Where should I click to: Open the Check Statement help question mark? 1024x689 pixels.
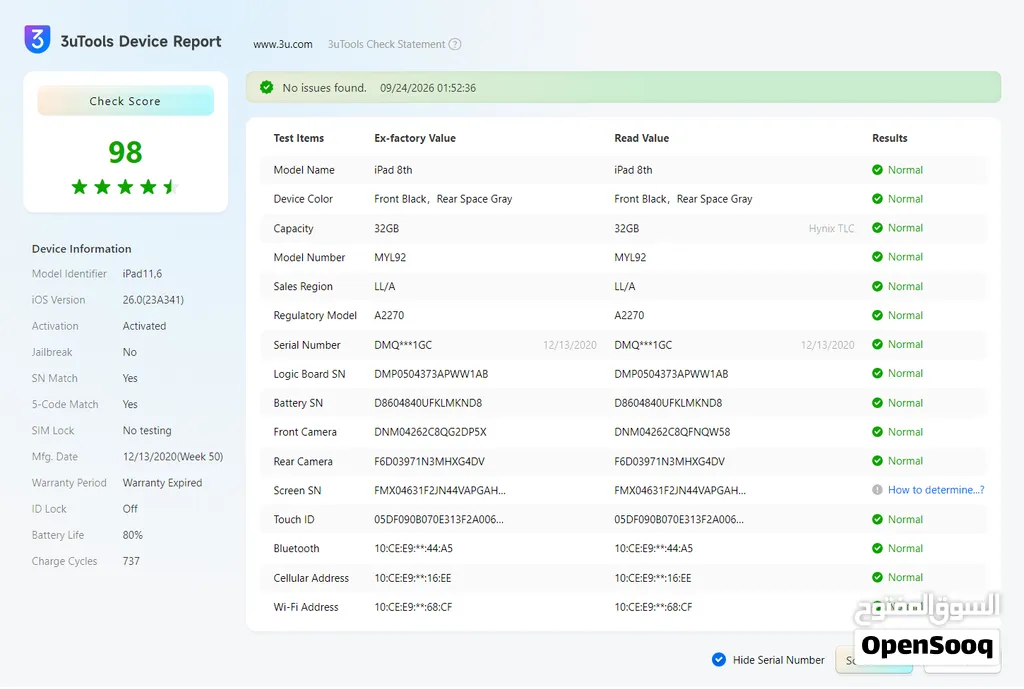pos(455,44)
